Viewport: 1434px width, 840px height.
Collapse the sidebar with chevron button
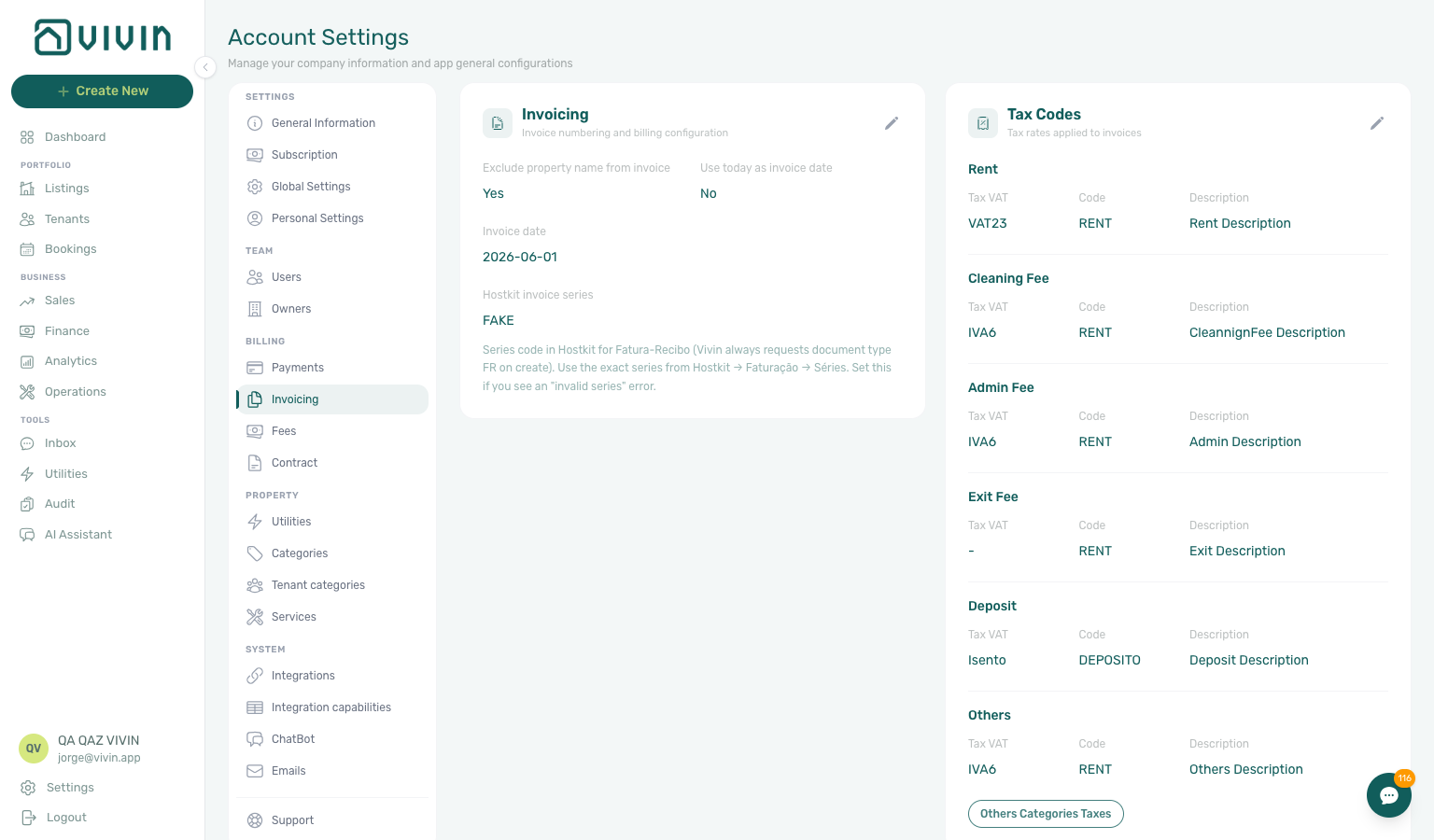click(205, 67)
